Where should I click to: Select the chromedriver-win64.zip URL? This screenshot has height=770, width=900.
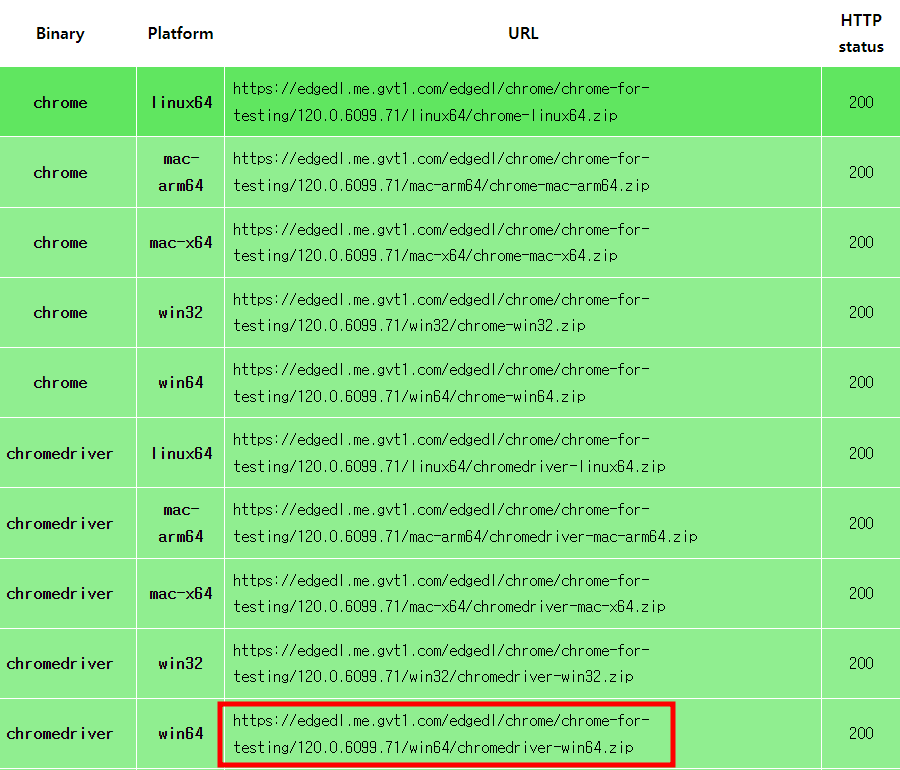coord(441,733)
